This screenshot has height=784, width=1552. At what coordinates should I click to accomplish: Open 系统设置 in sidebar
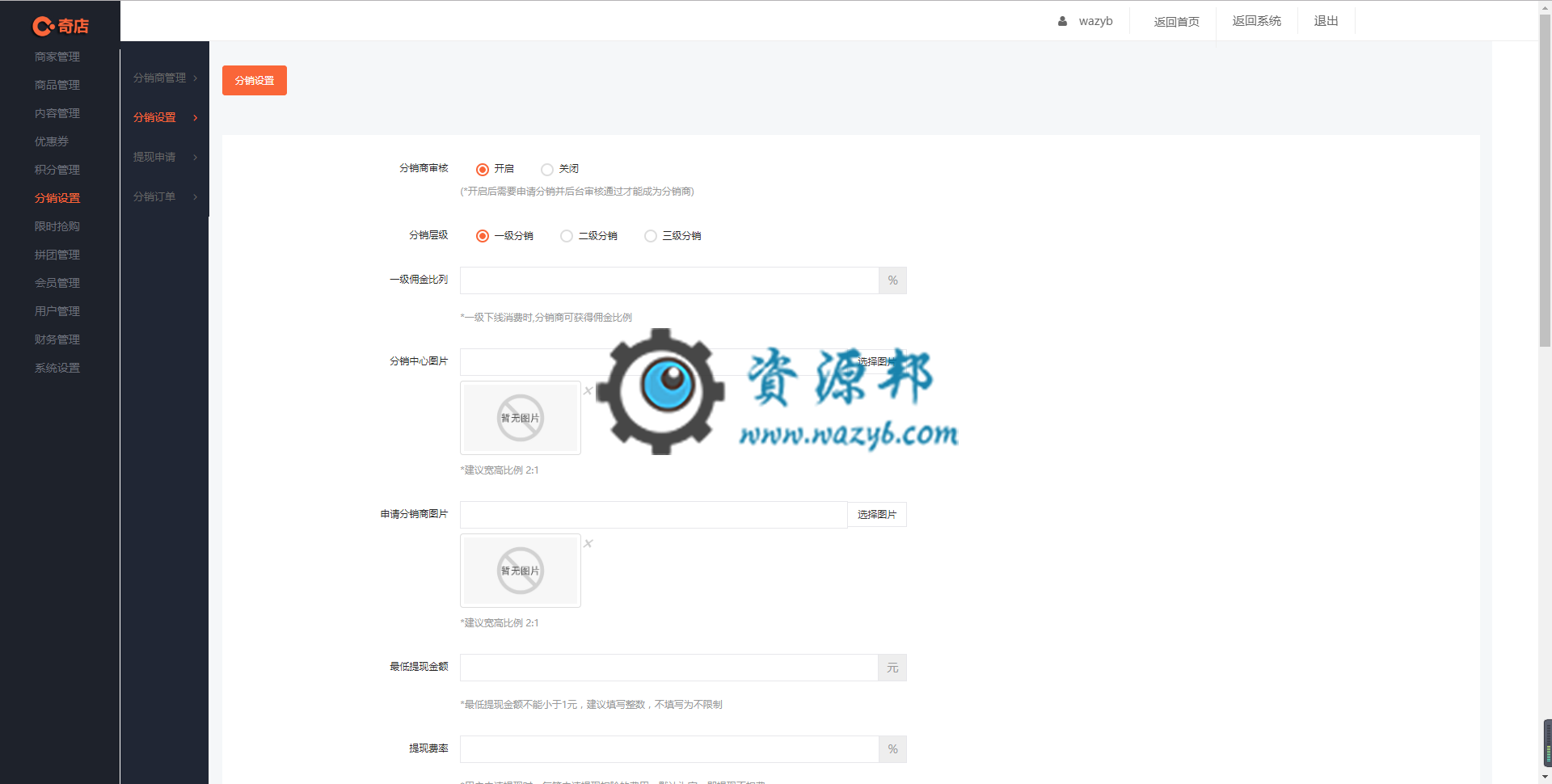57,368
